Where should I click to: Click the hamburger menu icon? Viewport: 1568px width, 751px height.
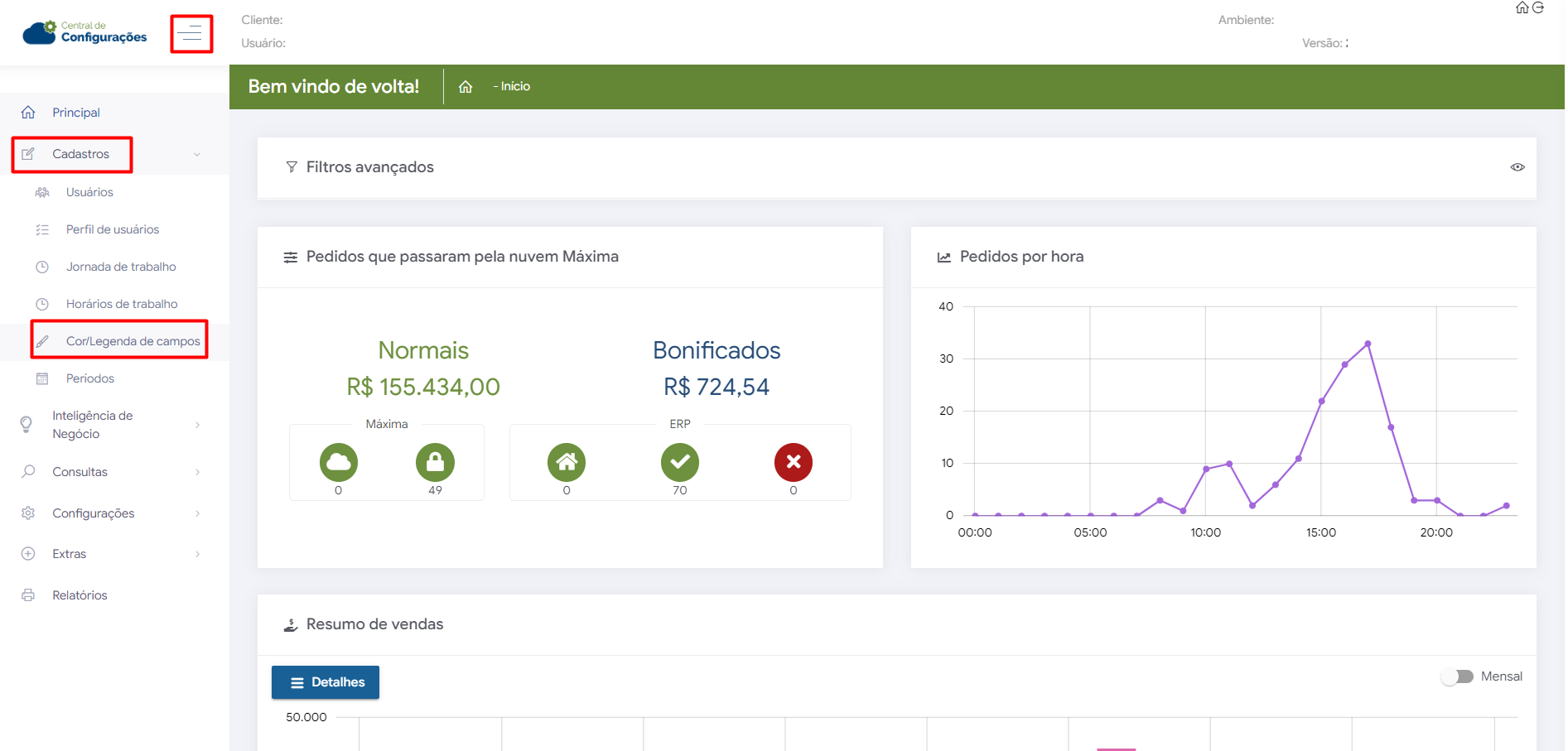191,34
